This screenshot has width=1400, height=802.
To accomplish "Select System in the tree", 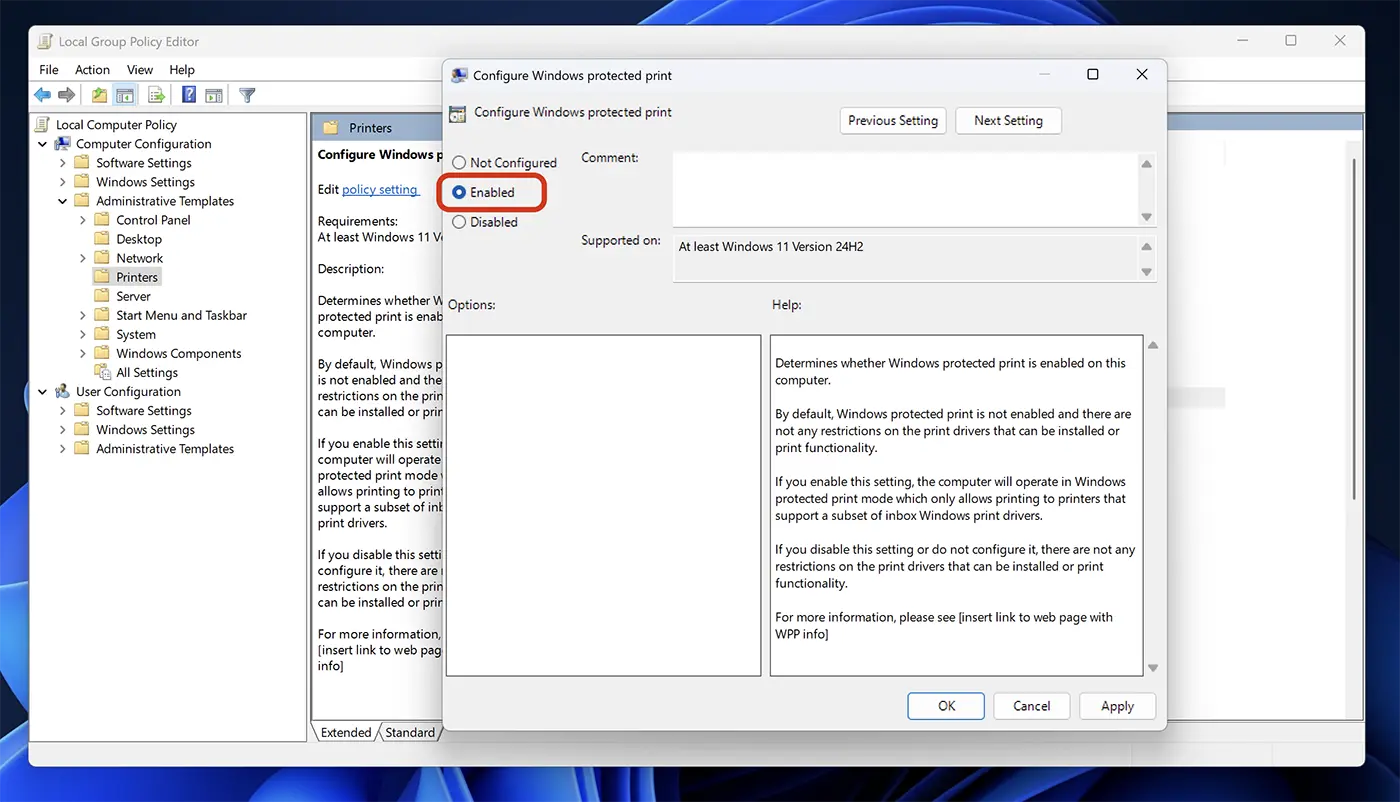I will pyautogui.click(x=136, y=335).
